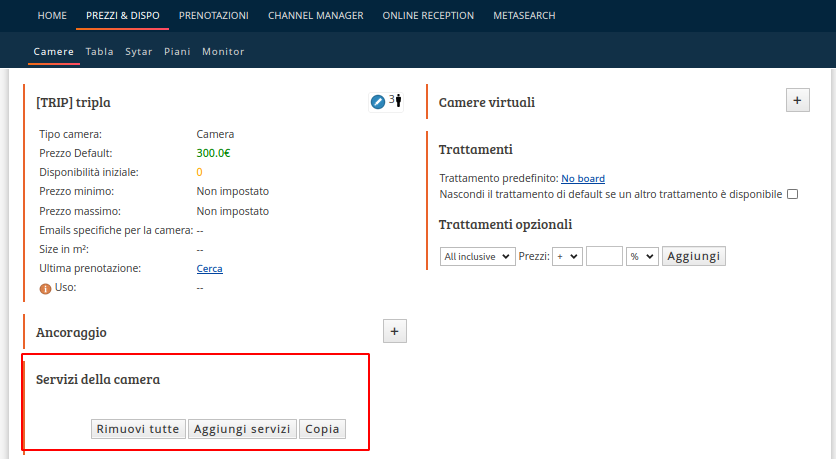Open the plus sign price modifier dropdown

coord(567,256)
